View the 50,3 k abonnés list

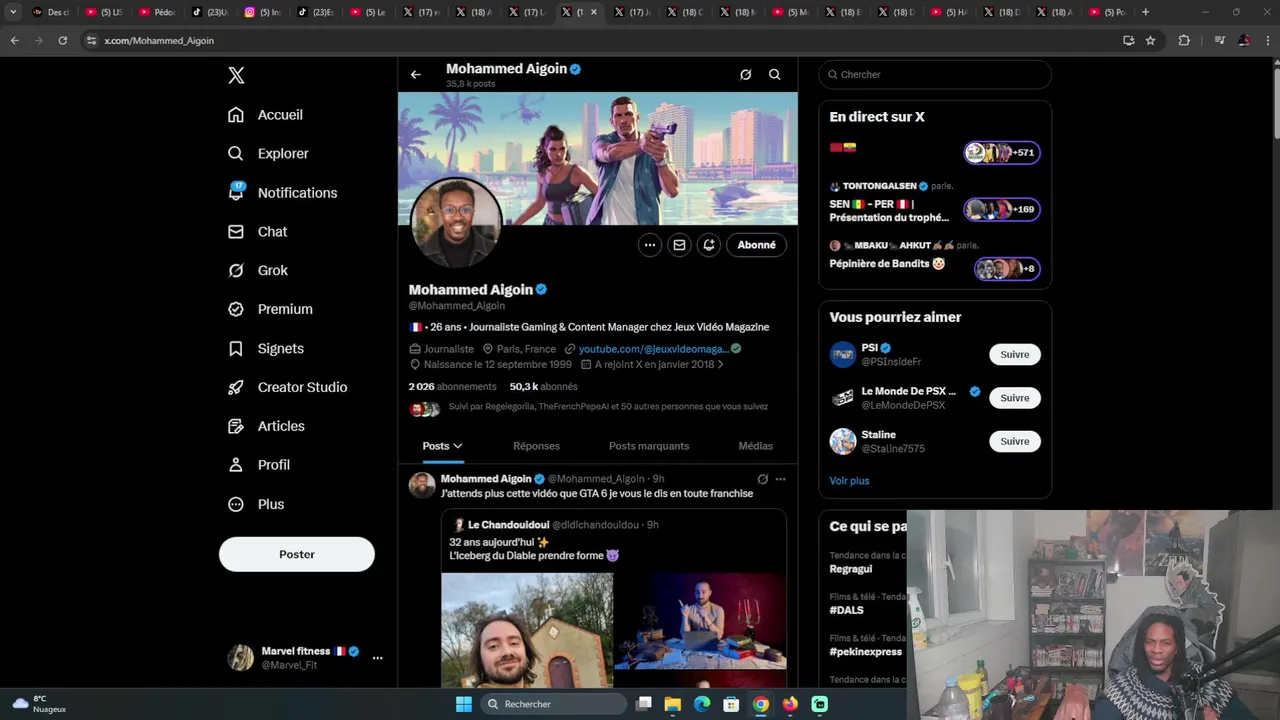(x=543, y=387)
